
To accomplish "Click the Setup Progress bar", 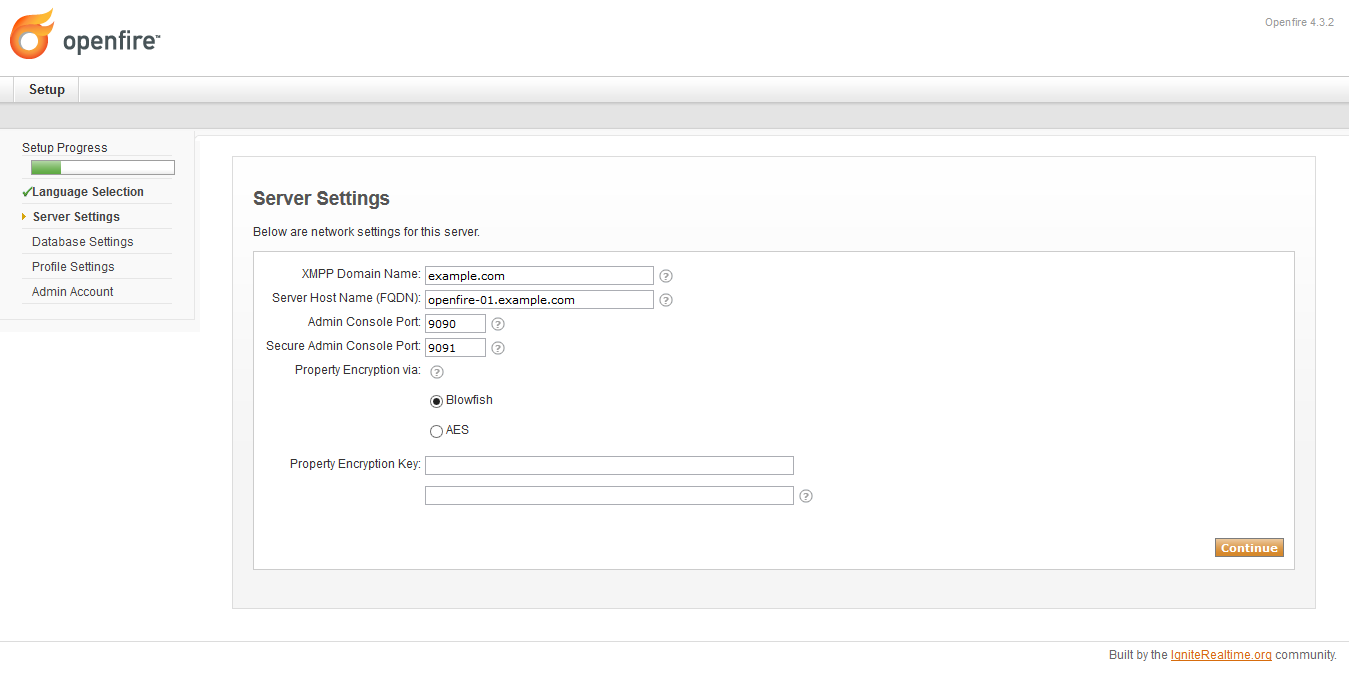I will pos(100,167).
